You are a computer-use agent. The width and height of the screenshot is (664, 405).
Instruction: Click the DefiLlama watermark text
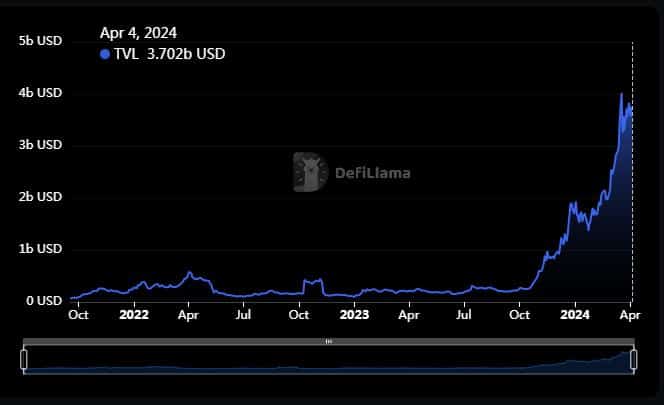pyautogui.click(x=373, y=173)
